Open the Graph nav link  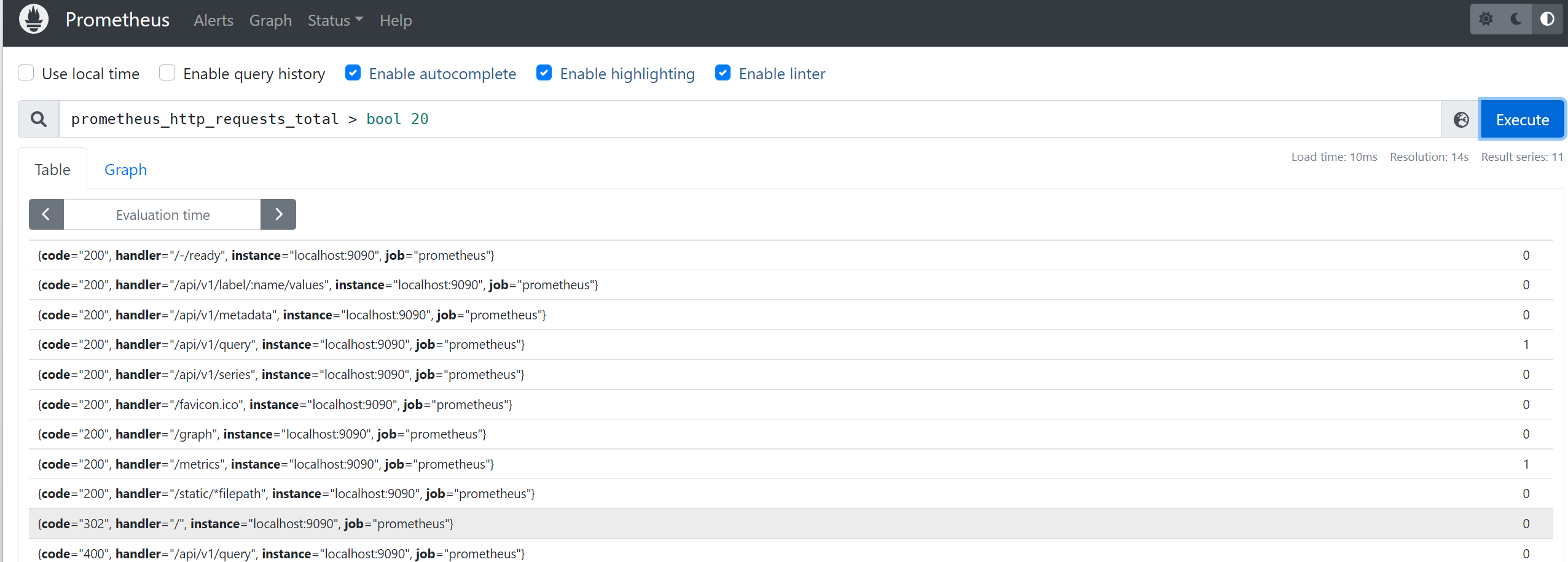[270, 20]
